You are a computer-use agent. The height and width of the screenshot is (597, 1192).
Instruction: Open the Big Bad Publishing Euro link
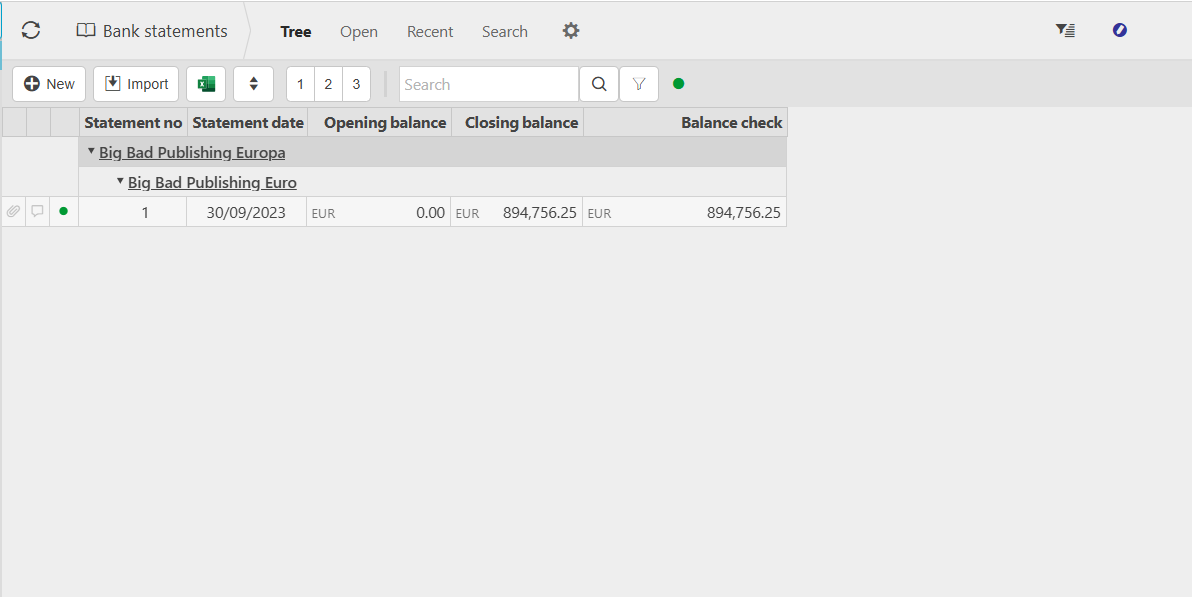click(x=212, y=183)
